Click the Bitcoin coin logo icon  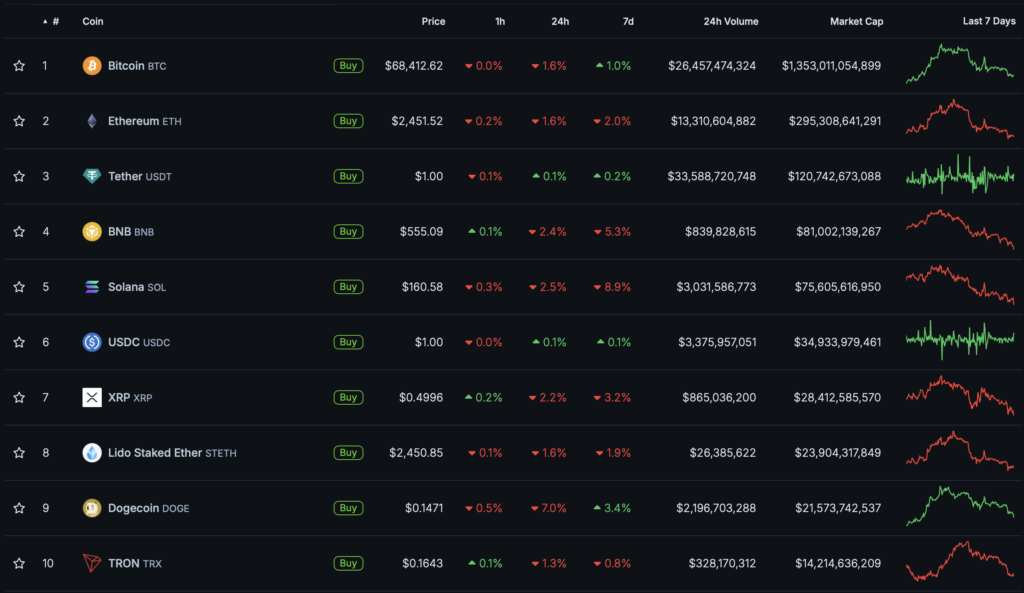(x=92, y=66)
